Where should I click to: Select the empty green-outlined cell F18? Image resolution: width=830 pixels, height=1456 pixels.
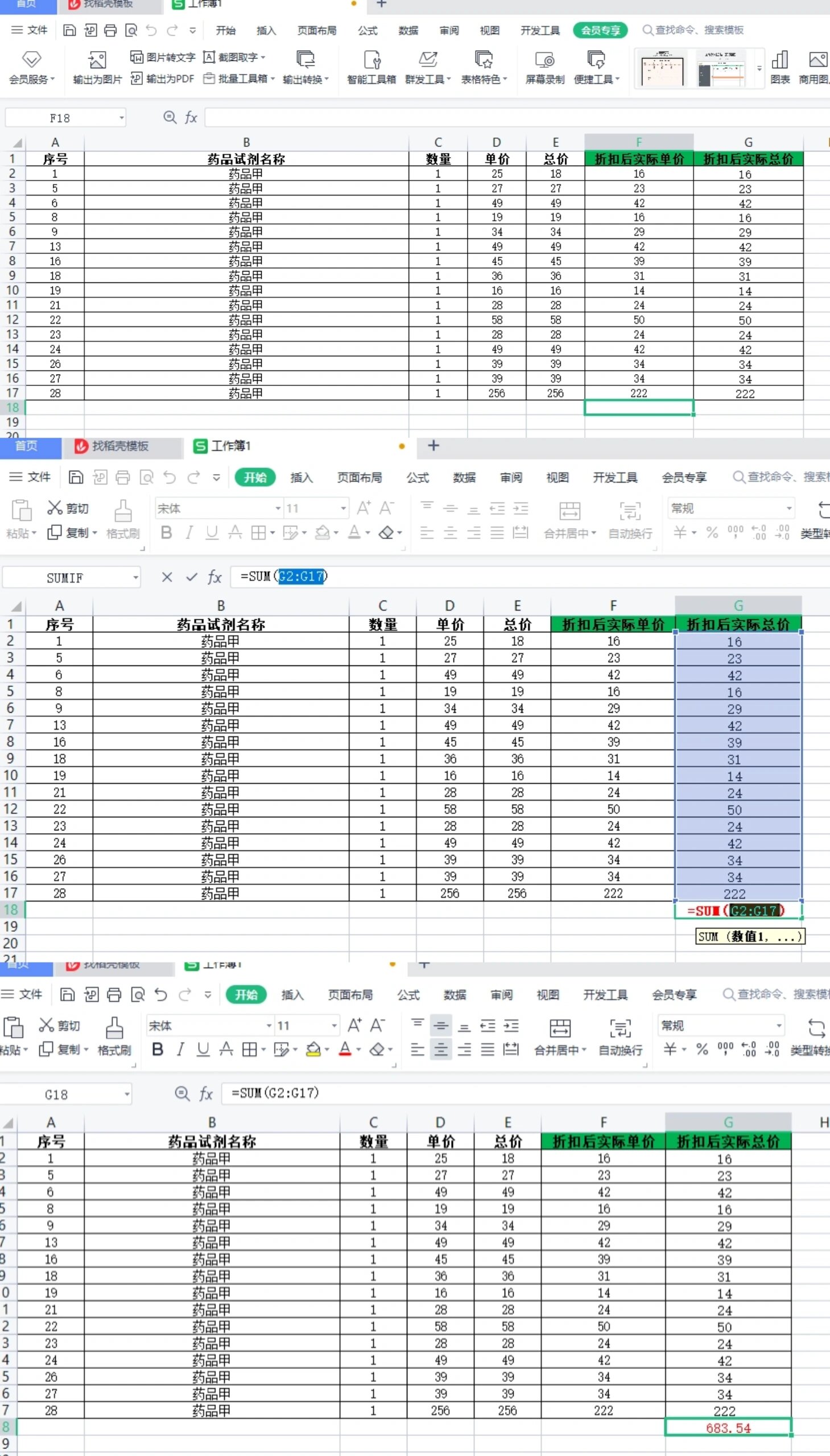pos(639,407)
